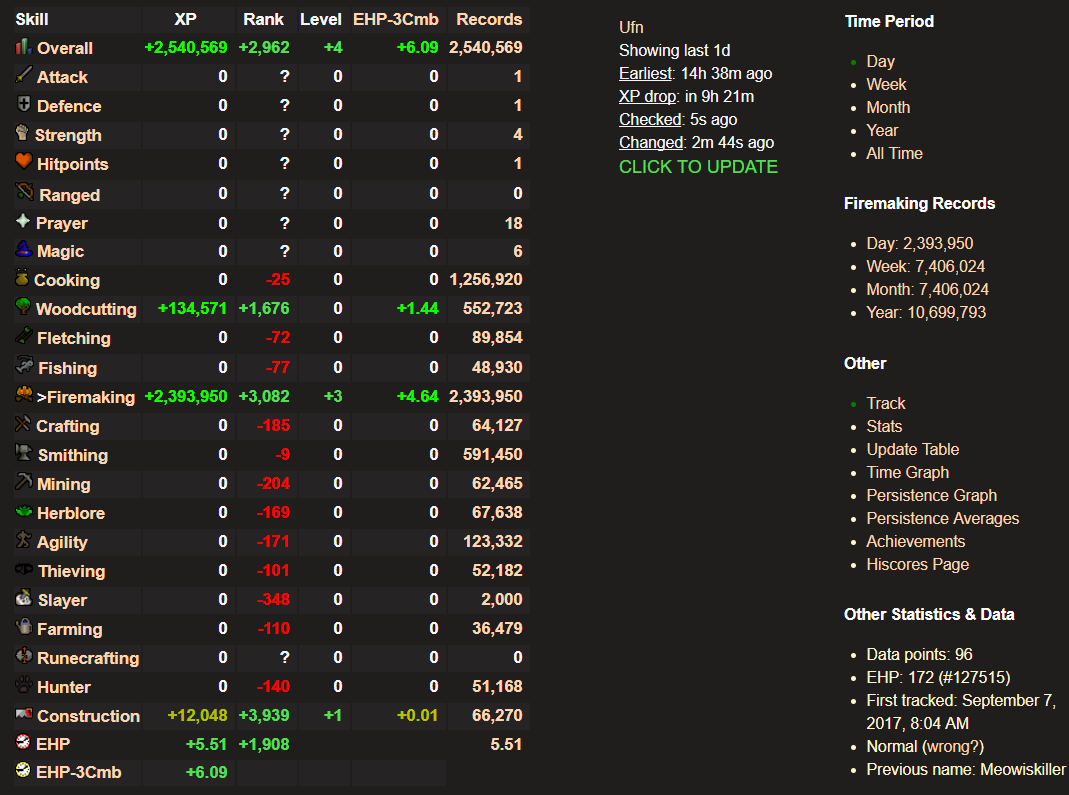
Task: Click the Defence shield icon
Action: tap(24, 104)
